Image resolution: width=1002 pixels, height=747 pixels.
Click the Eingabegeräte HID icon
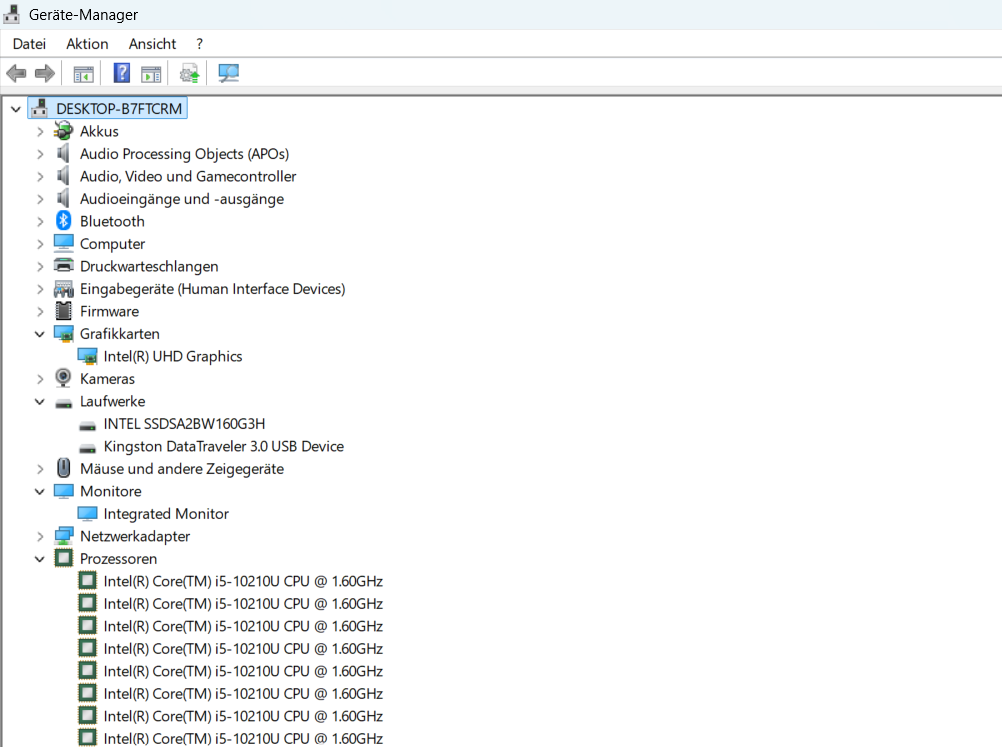click(x=63, y=289)
